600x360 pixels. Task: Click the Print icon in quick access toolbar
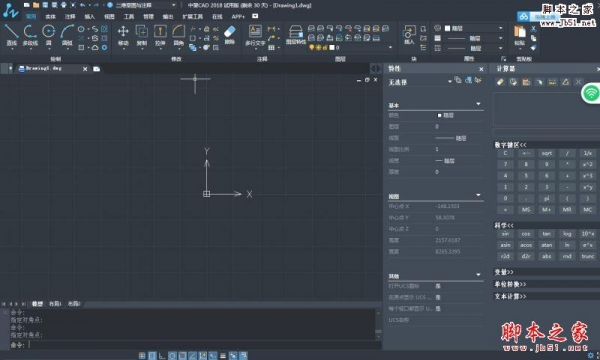tap(64, 5)
